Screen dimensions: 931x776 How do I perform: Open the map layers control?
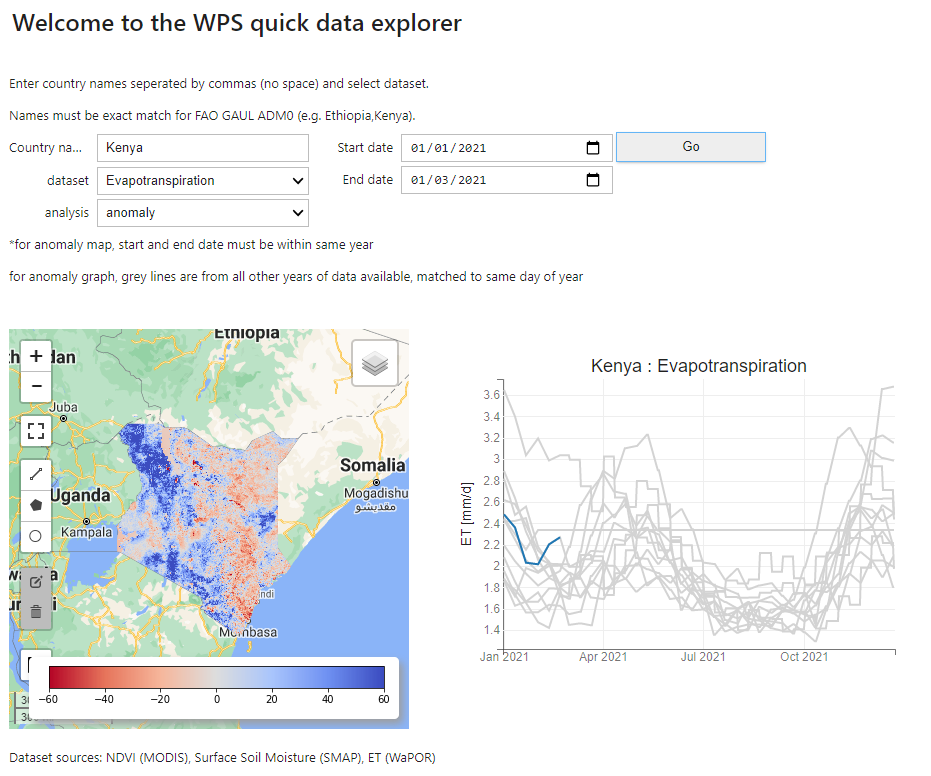375,364
